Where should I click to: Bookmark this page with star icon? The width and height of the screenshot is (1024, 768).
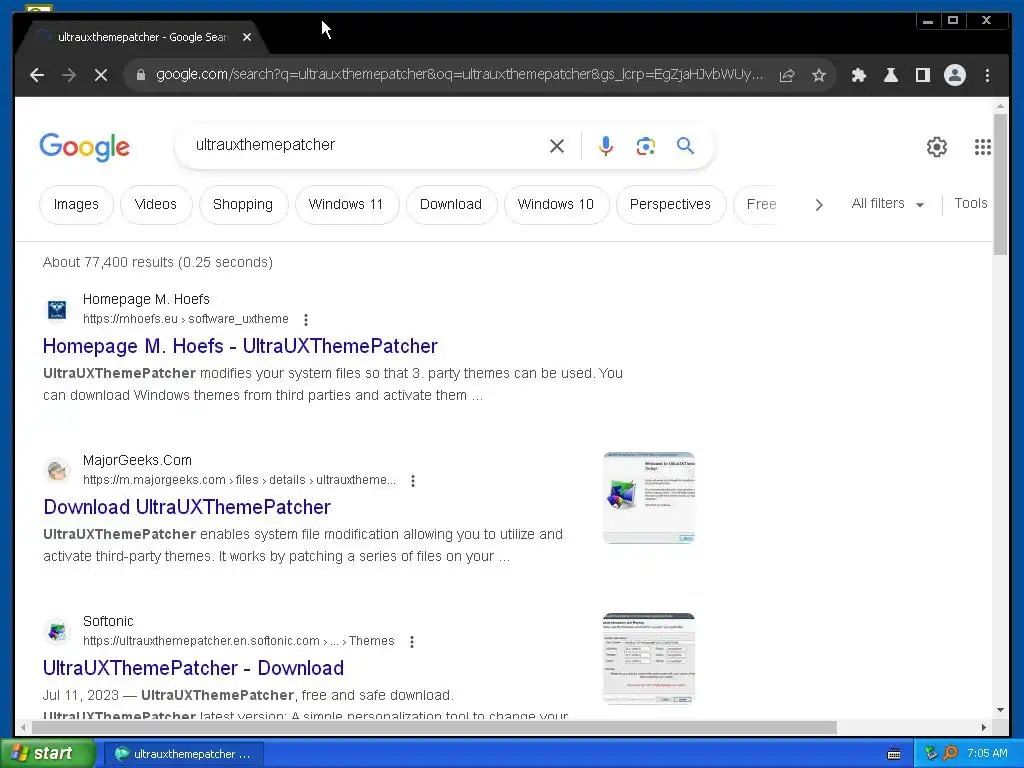click(x=819, y=75)
